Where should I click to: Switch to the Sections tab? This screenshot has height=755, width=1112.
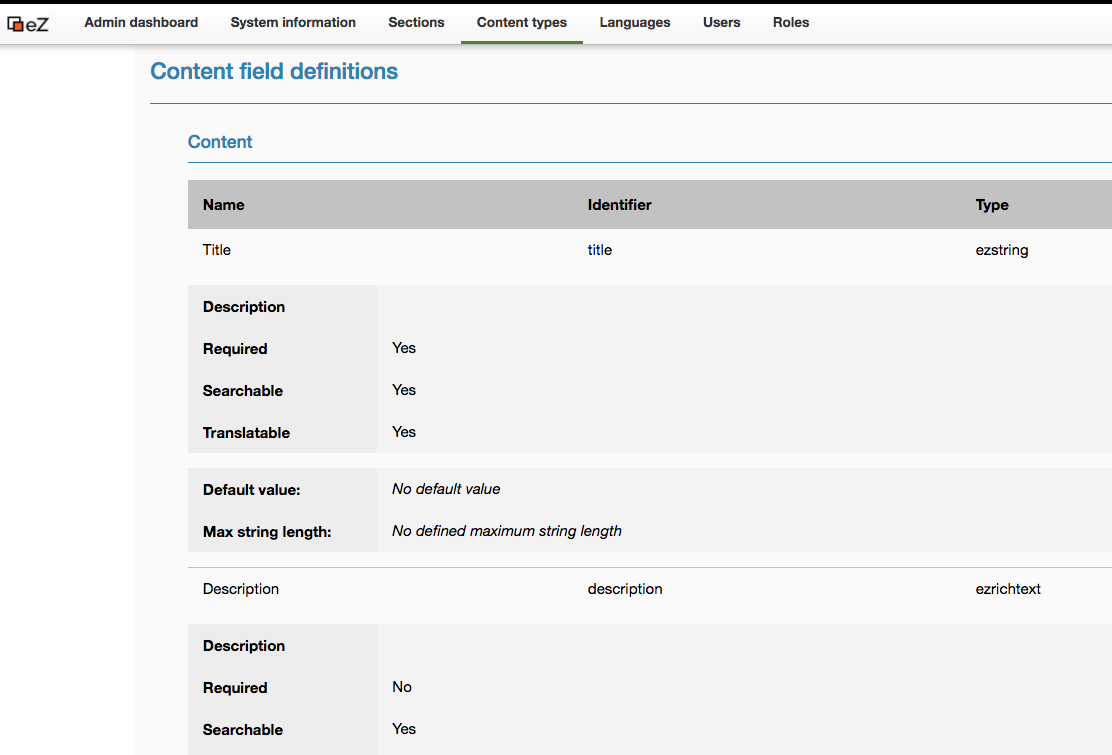(416, 22)
